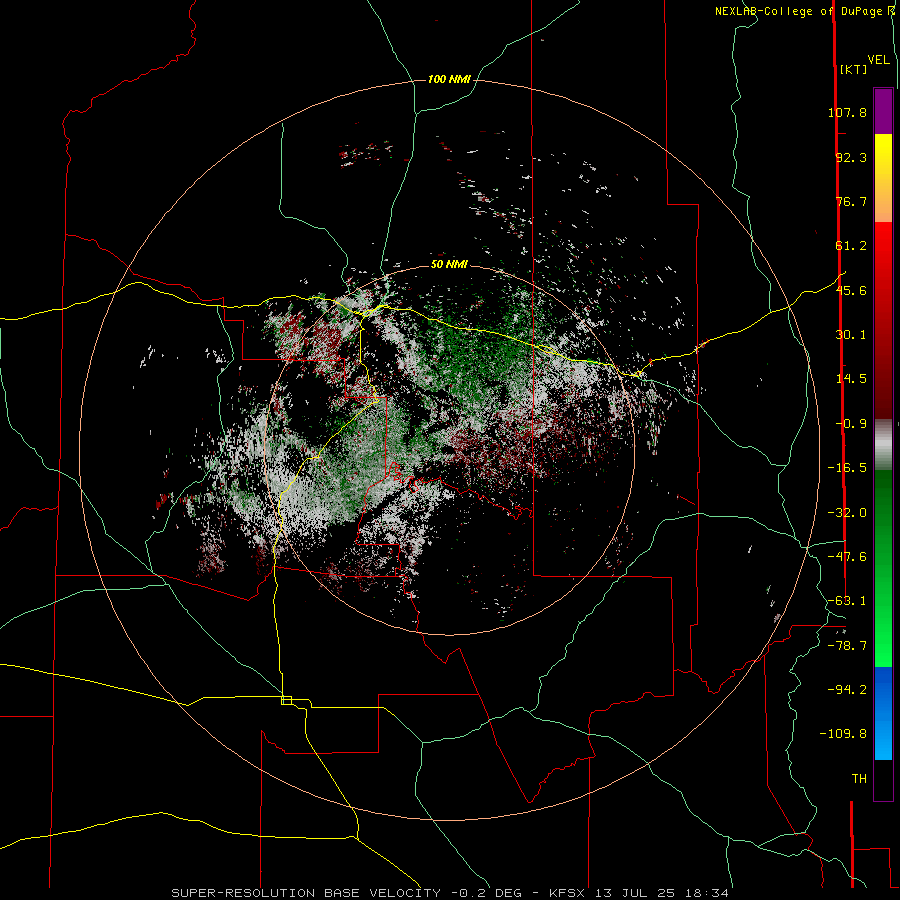The height and width of the screenshot is (900, 900).
Task: Click the small yellow square highway junction marker
Action: click(286, 700)
